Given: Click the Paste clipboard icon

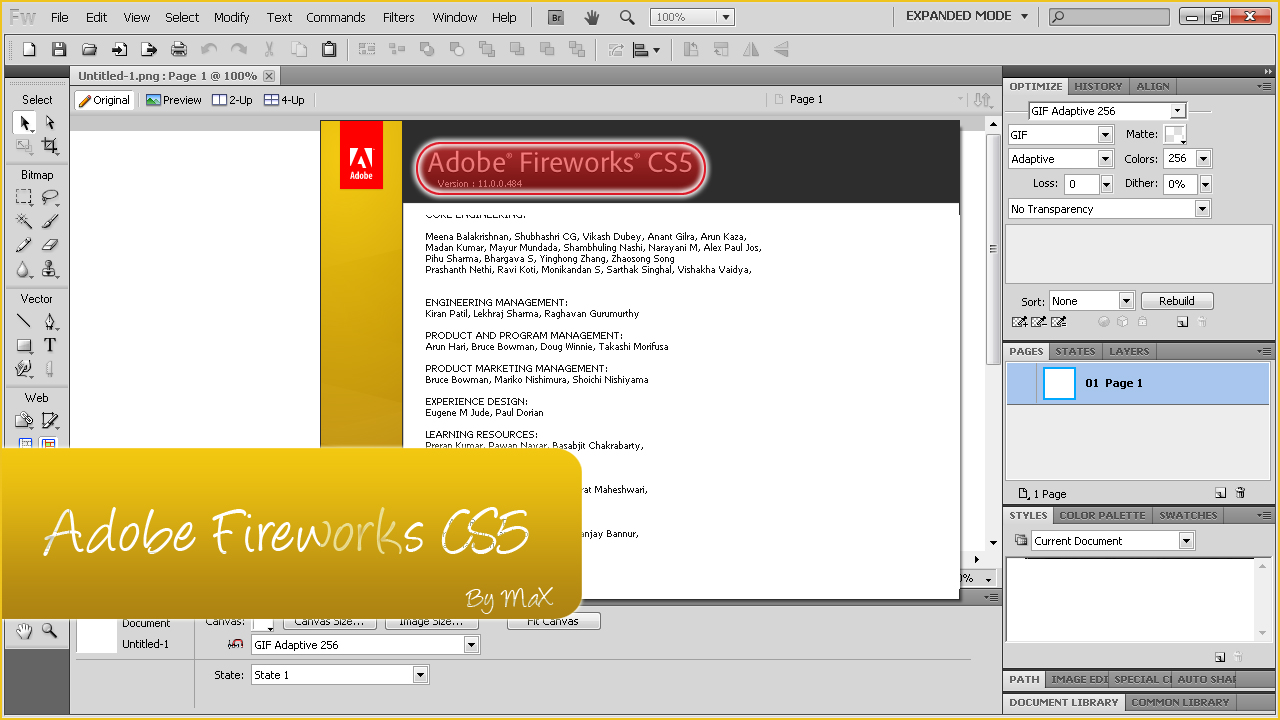Looking at the screenshot, I should pyautogui.click(x=329, y=49).
